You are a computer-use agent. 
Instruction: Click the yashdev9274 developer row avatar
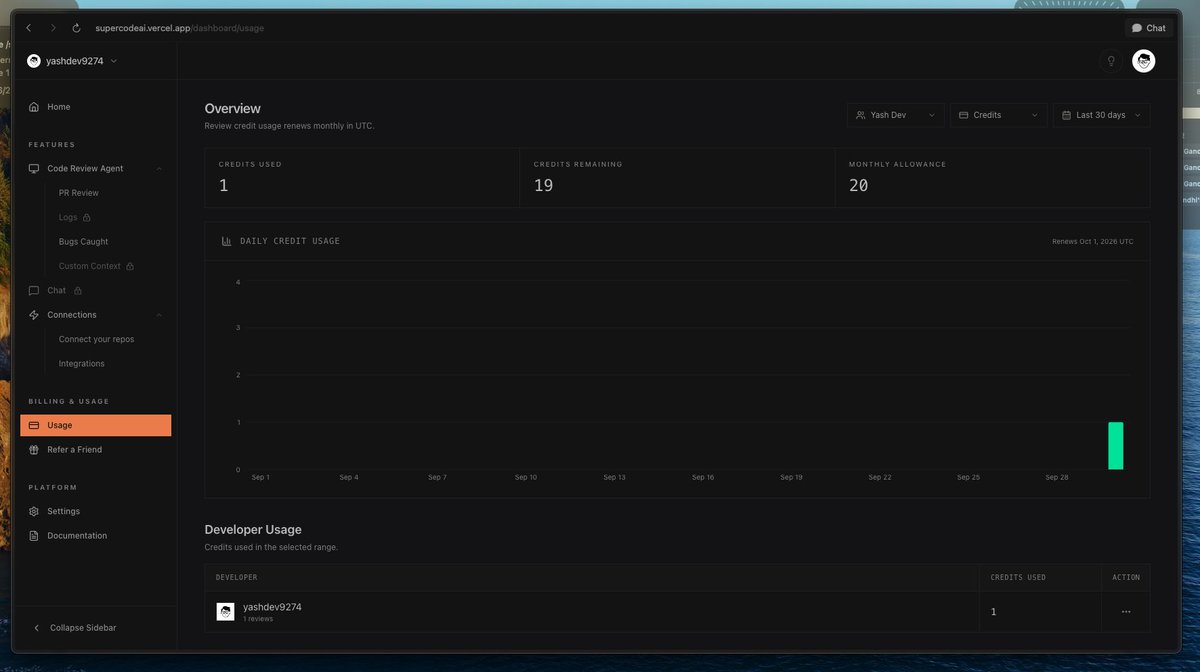[x=225, y=611]
